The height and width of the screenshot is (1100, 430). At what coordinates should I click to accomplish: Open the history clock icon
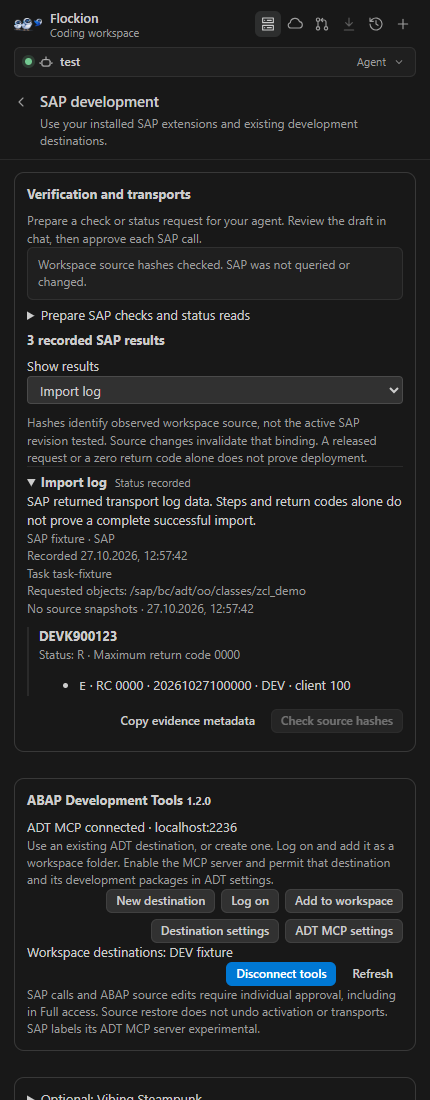pyautogui.click(x=376, y=25)
